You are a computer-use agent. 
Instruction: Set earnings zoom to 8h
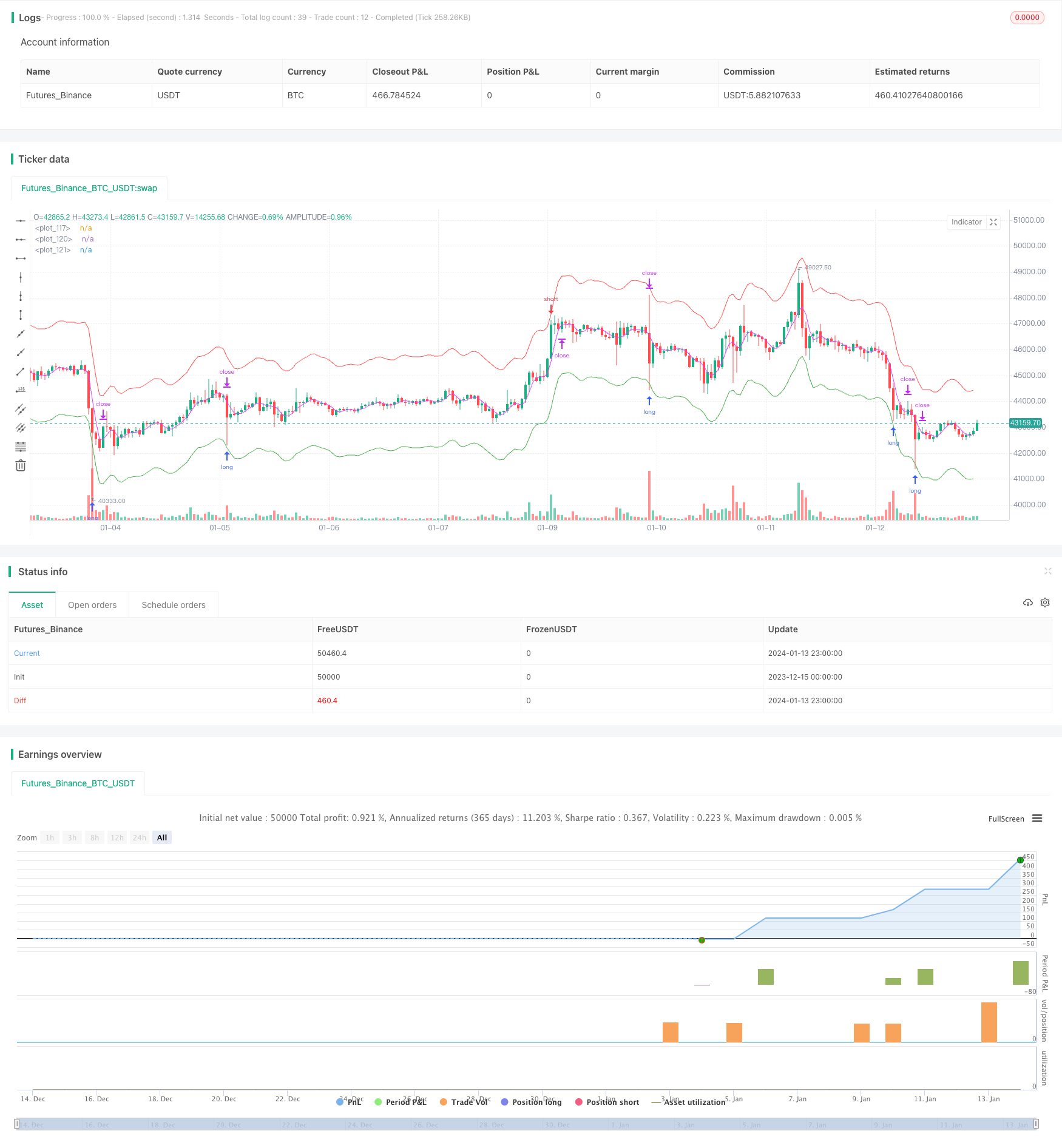[95, 837]
